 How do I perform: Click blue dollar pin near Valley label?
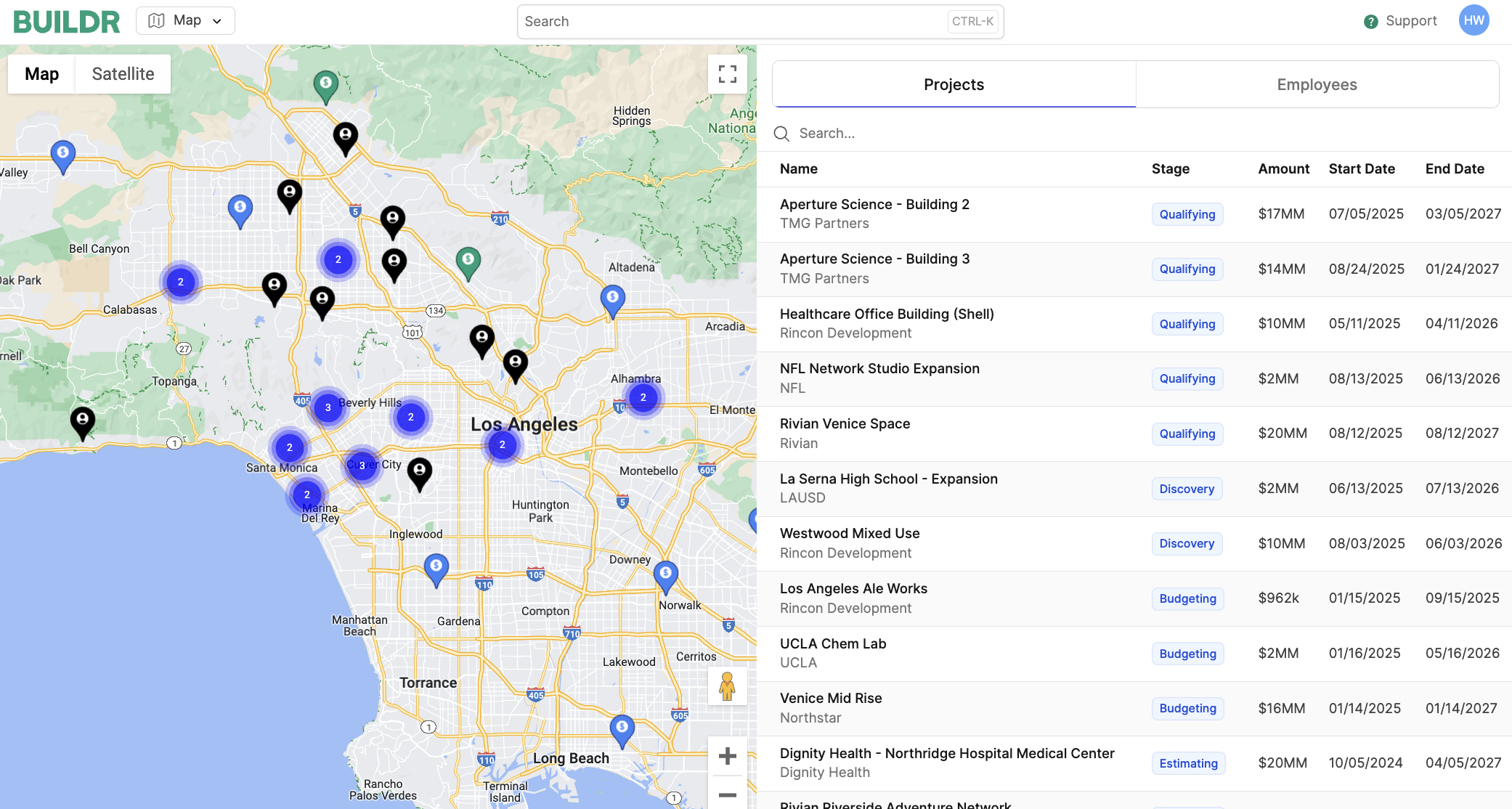coord(63,156)
